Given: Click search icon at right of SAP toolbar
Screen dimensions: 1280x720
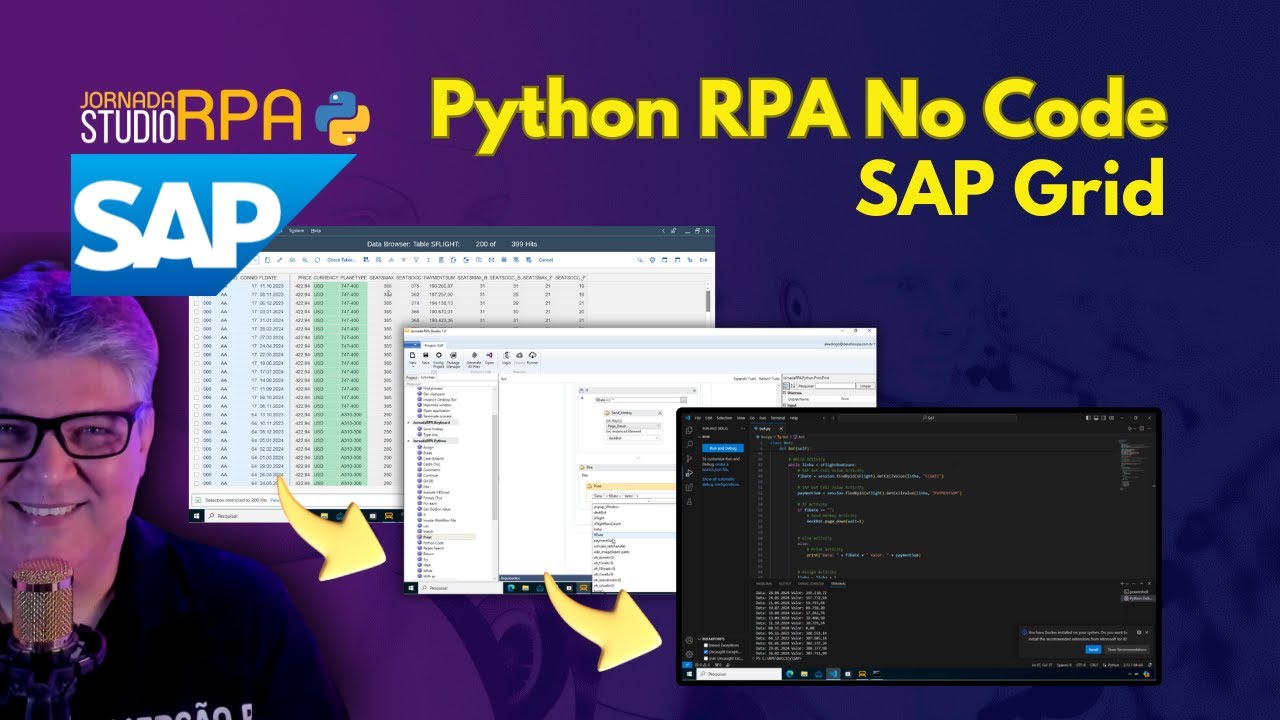Looking at the screenshot, I should pos(640,260).
